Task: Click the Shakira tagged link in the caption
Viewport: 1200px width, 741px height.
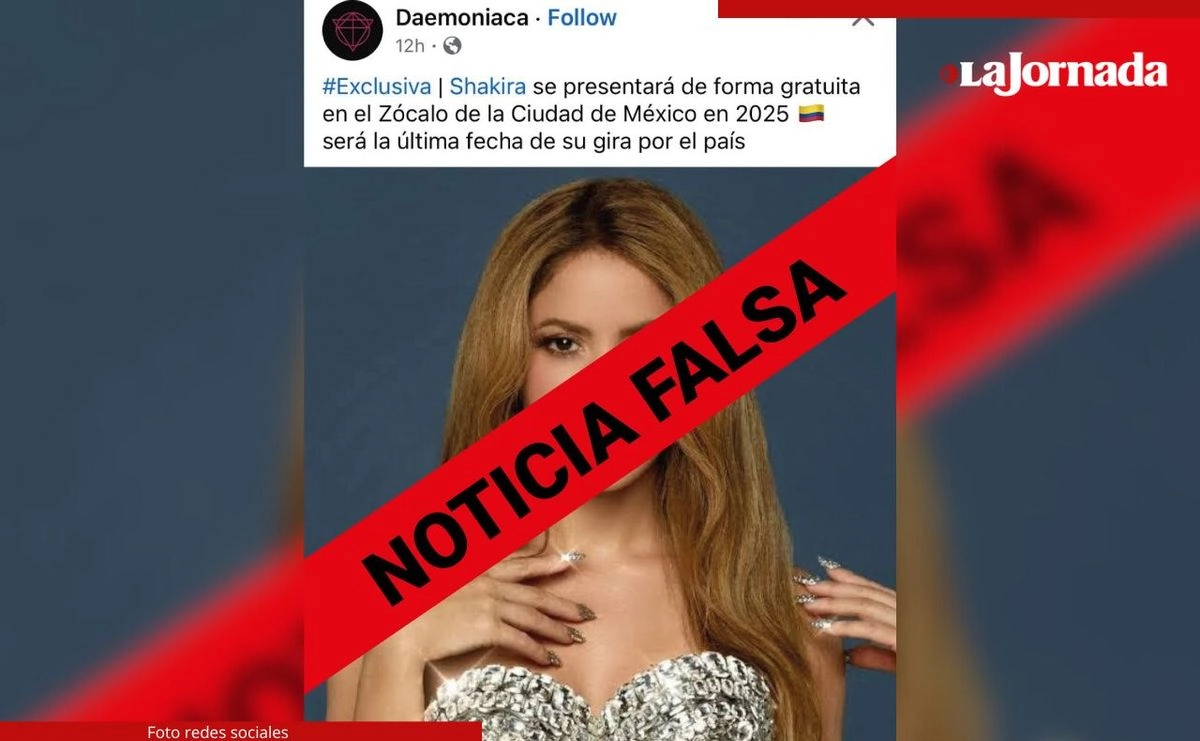Action: 488,87
